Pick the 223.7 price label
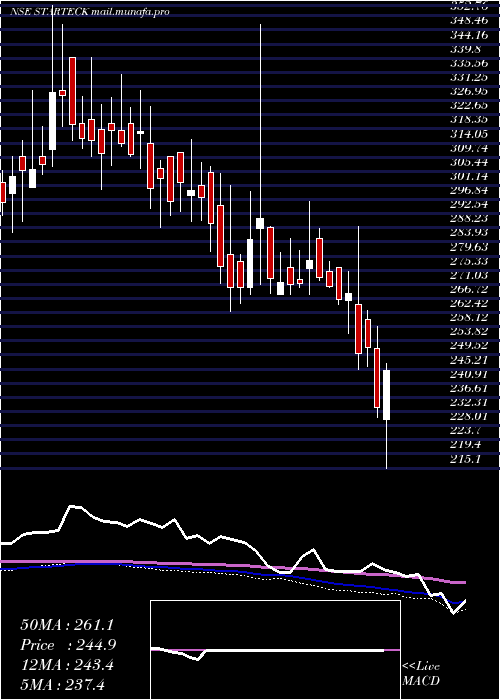The width and height of the screenshot is (500, 700). pos(465,431)
